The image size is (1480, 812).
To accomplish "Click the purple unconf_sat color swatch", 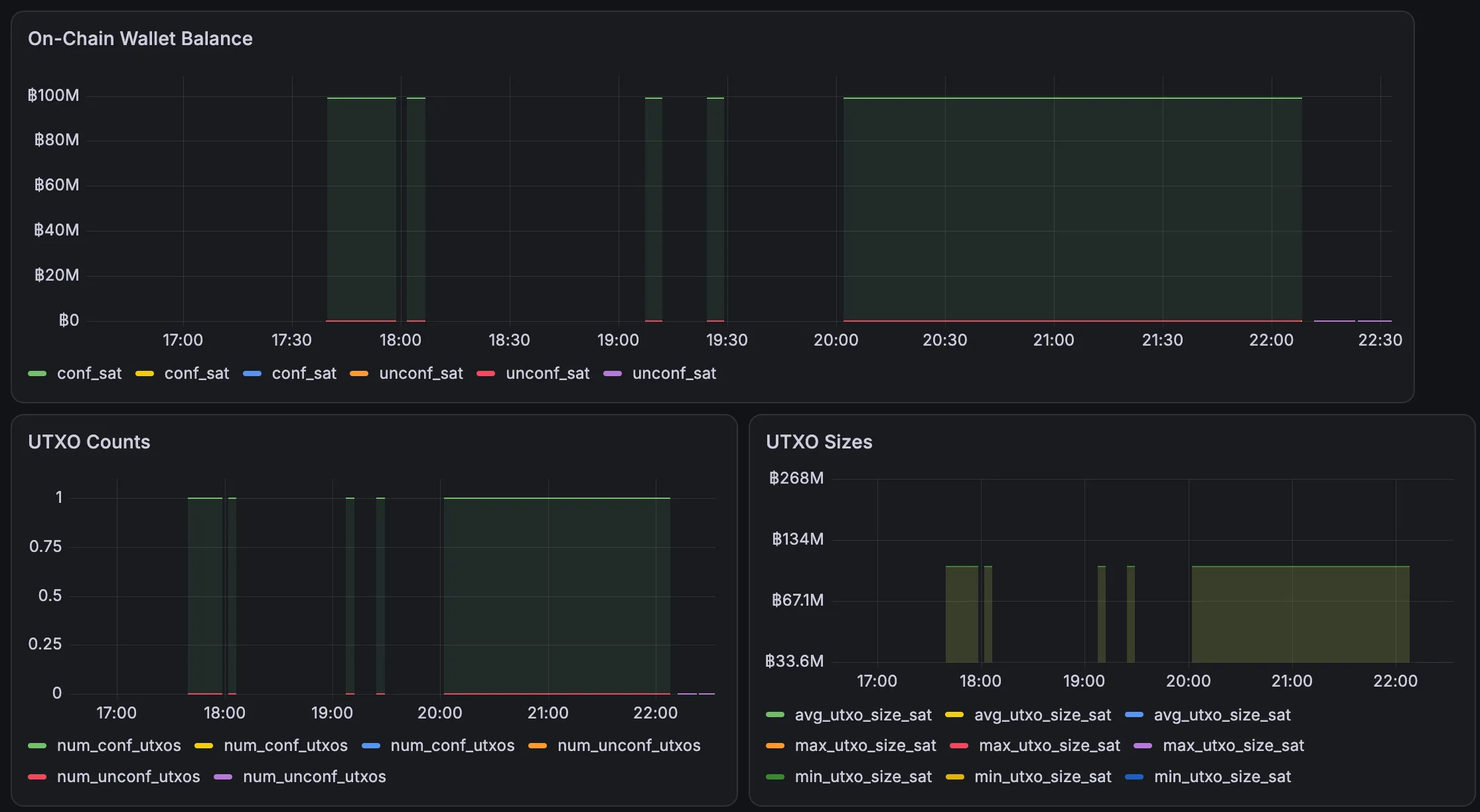I will [x=613, y=373].
